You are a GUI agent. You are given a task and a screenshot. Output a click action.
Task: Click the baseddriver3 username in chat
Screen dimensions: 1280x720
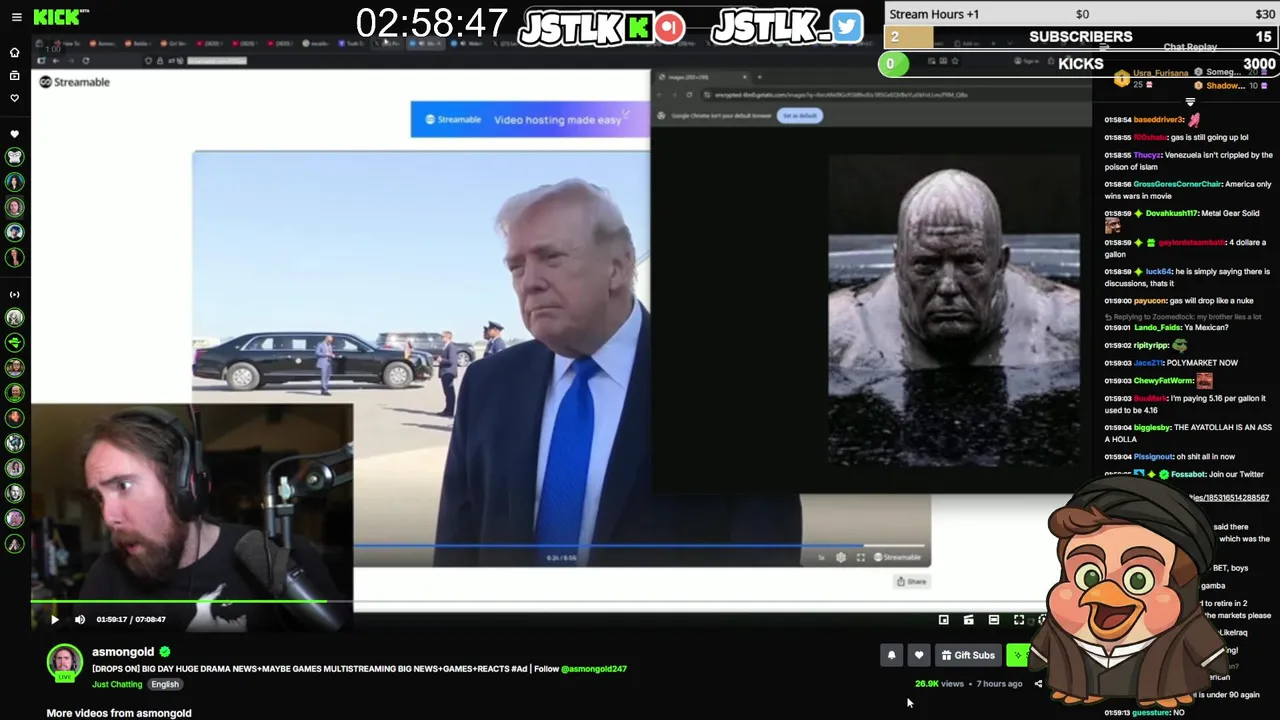pyautogui.click(x=1158, y=119)
